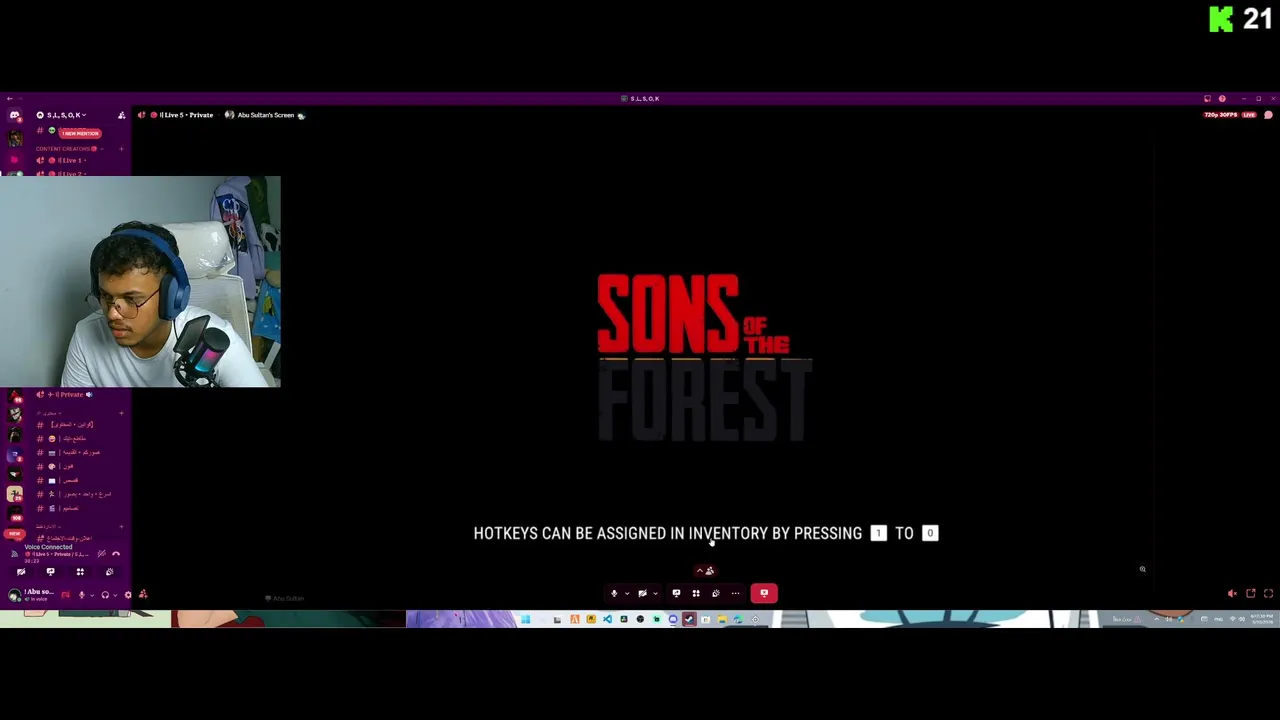Screen dimensions: 1280x720
Task: Toggle microphone mute in user panel
Action: (82, 595)
